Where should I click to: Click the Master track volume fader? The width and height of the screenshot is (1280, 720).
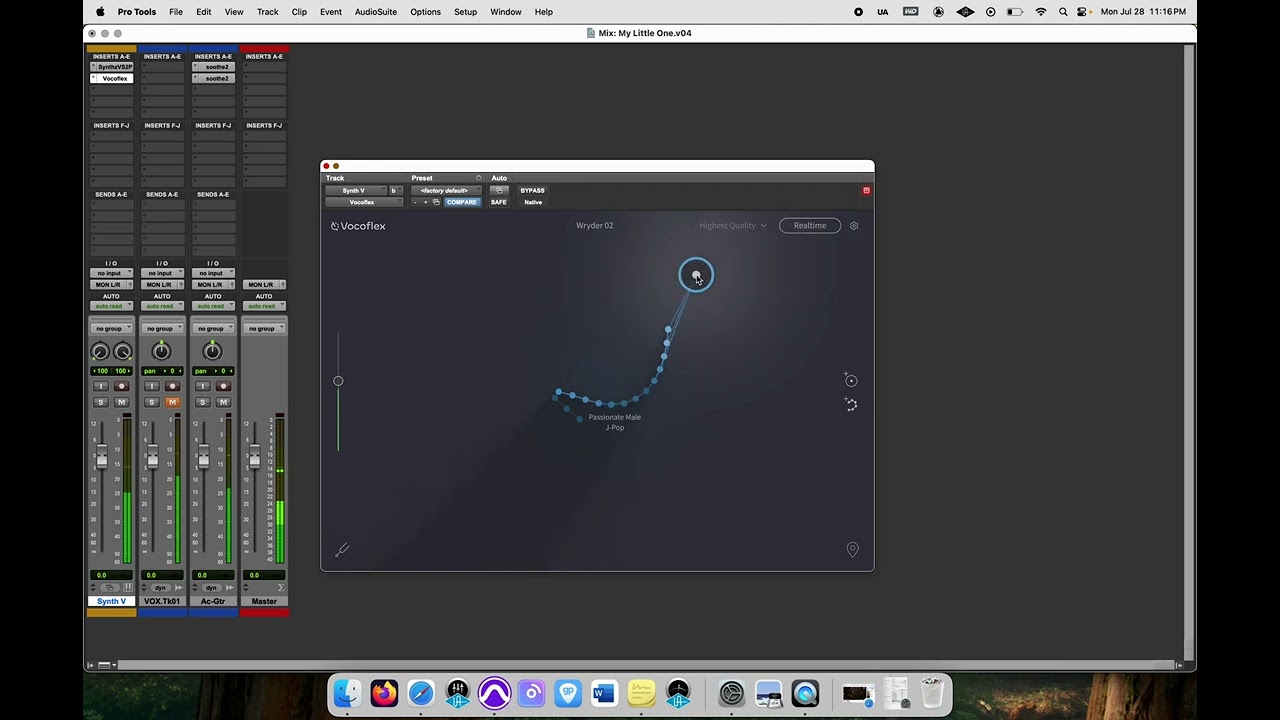point(254,458)
